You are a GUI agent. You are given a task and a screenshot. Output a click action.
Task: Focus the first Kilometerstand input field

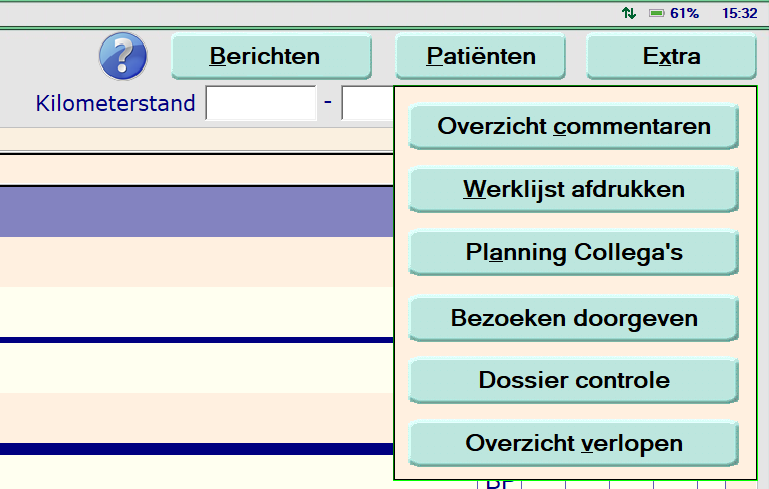[x=261, y=103]
